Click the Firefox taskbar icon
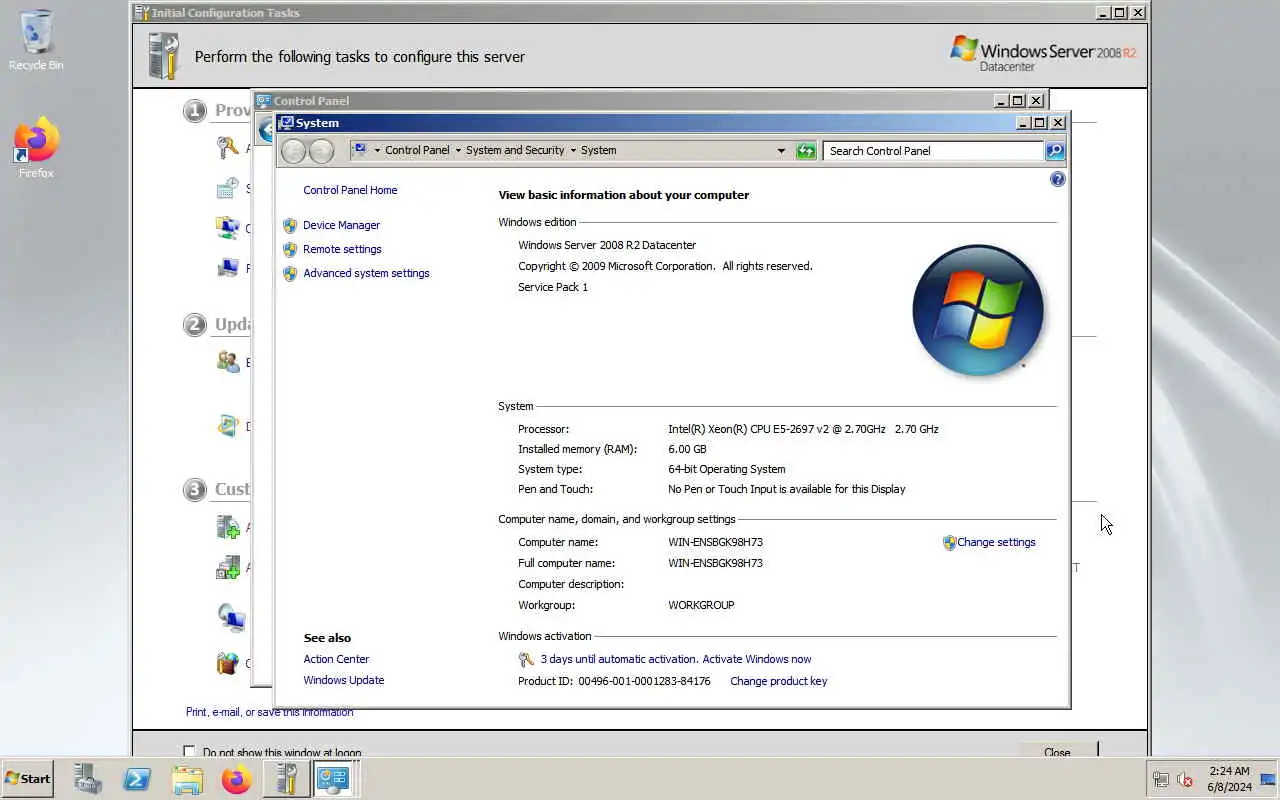 point(237,779)
